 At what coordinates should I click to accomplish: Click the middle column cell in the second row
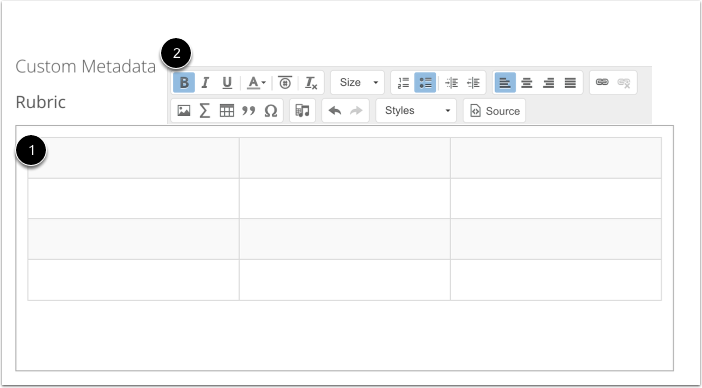point(345,199)
